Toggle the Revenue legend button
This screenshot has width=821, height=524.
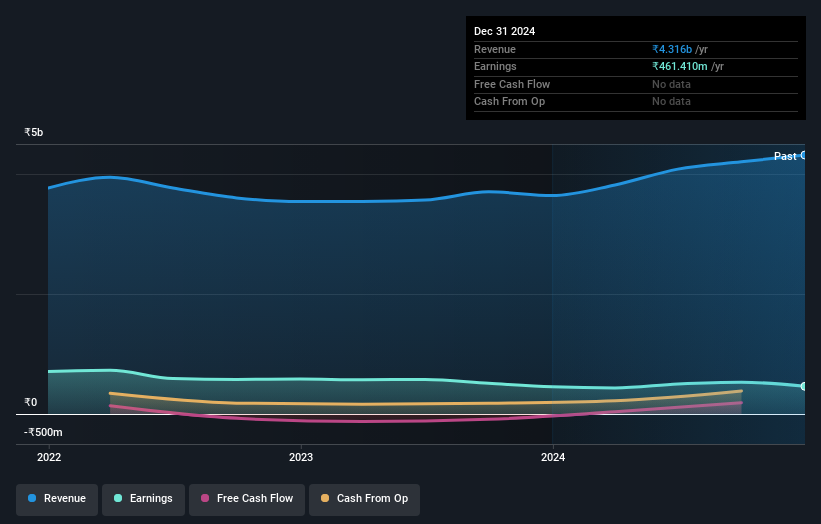click(57, 499)
